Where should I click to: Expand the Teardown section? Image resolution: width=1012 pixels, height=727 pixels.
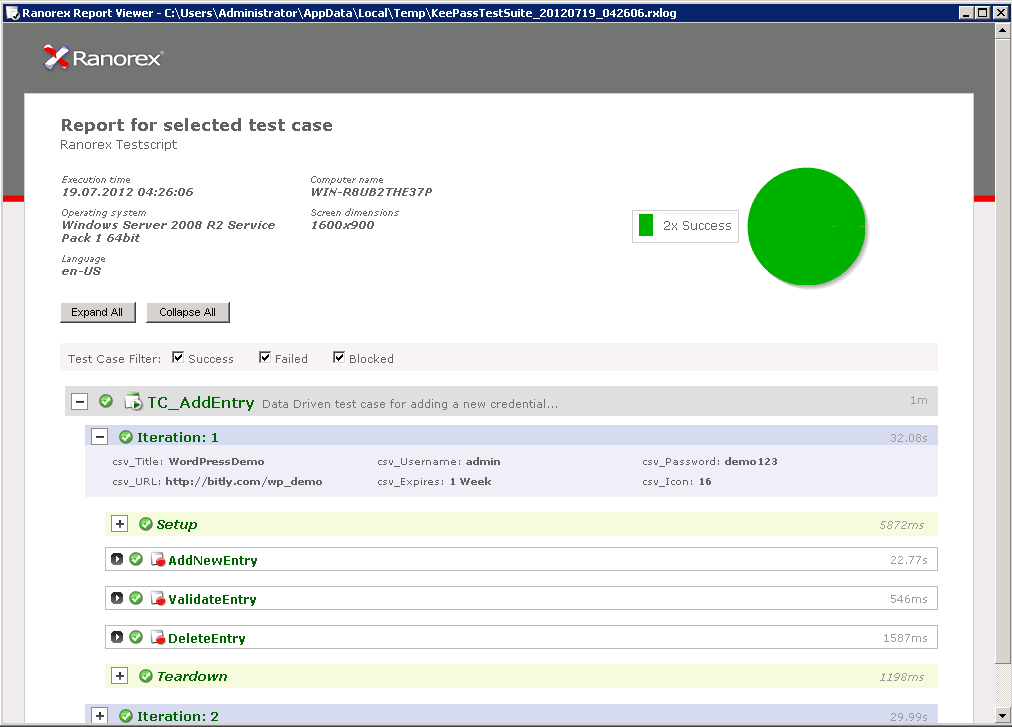[x=119, y=676]
